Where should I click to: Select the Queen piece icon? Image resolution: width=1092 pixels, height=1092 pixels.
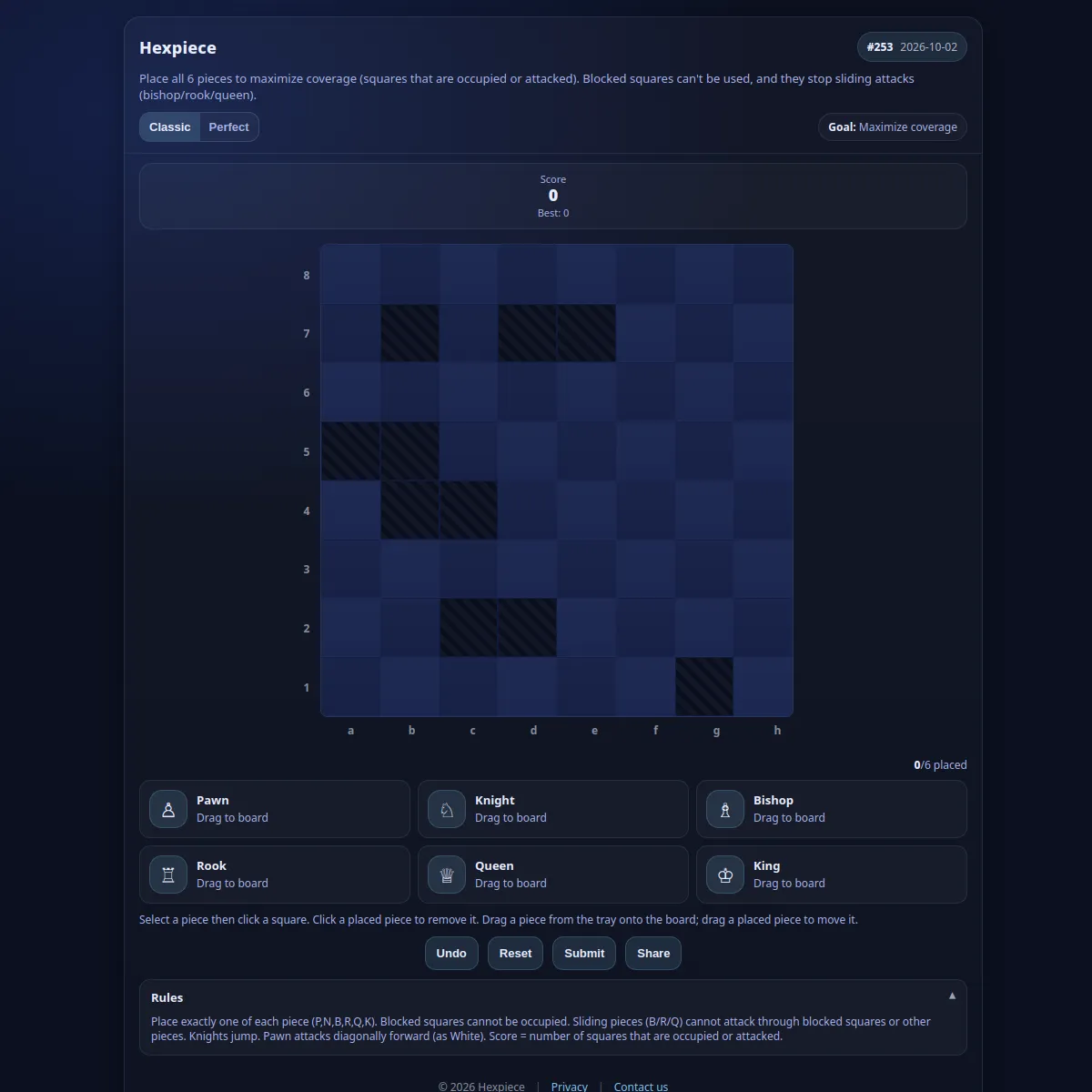[447, 875]
